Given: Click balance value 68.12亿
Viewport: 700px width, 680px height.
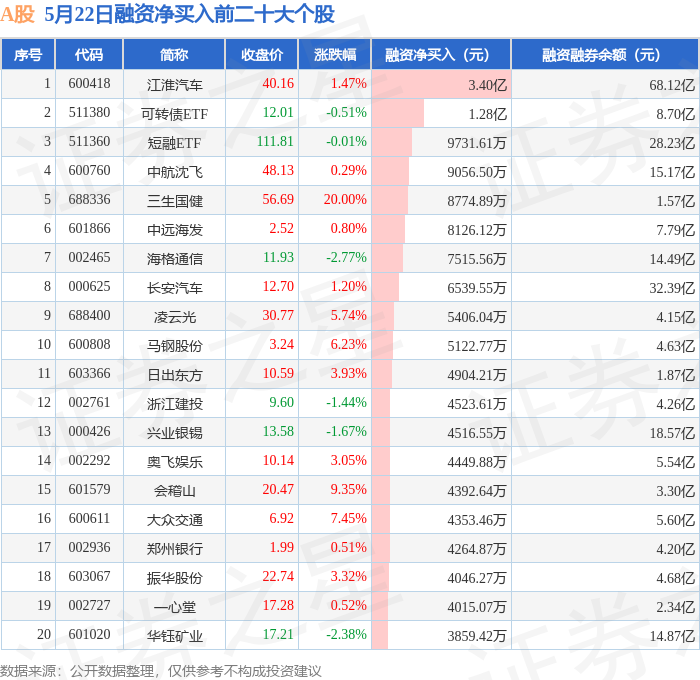Looking at the screenshot, I should click(x=672, y=84).
